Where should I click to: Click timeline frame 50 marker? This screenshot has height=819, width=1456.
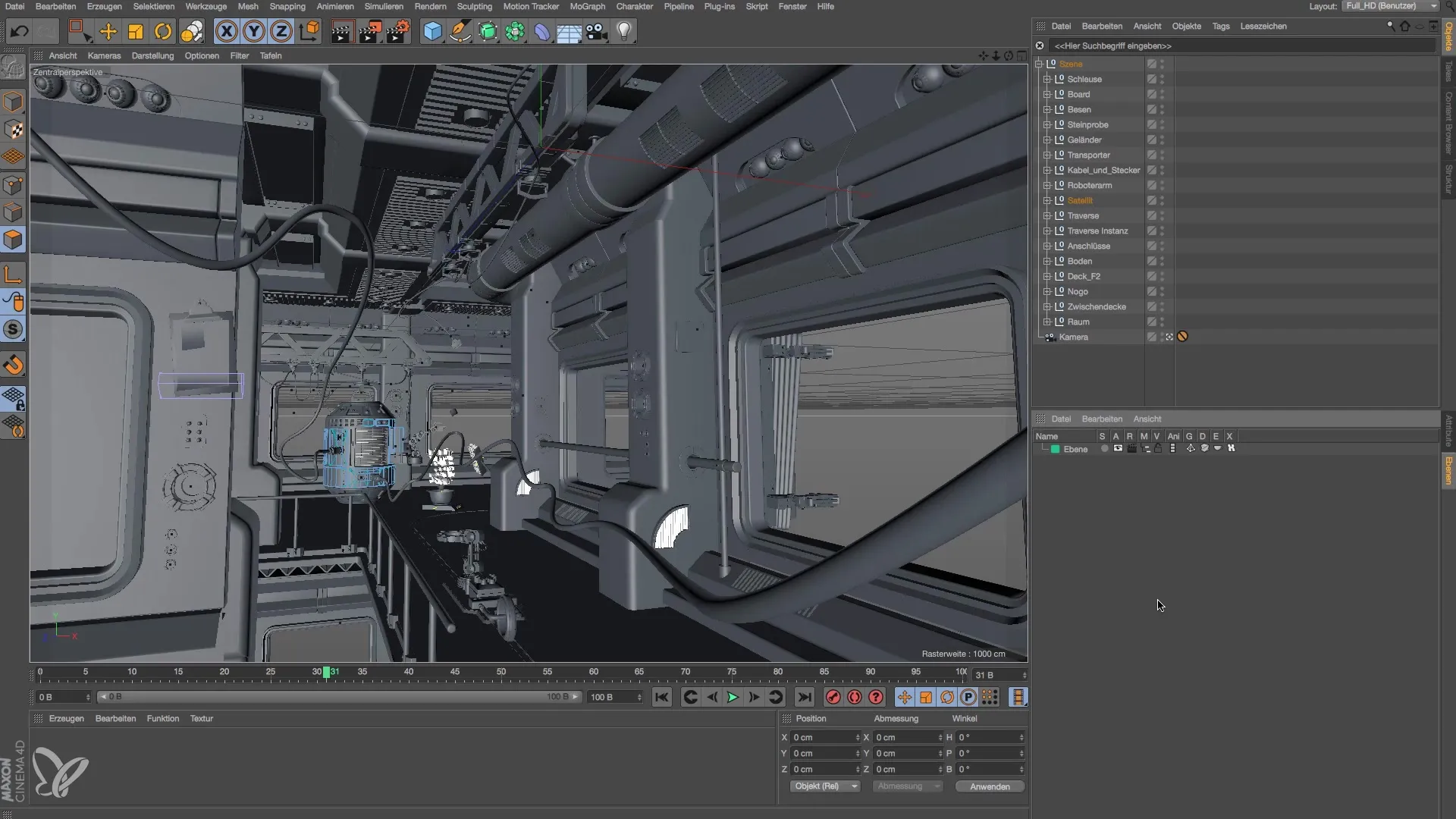501,672
